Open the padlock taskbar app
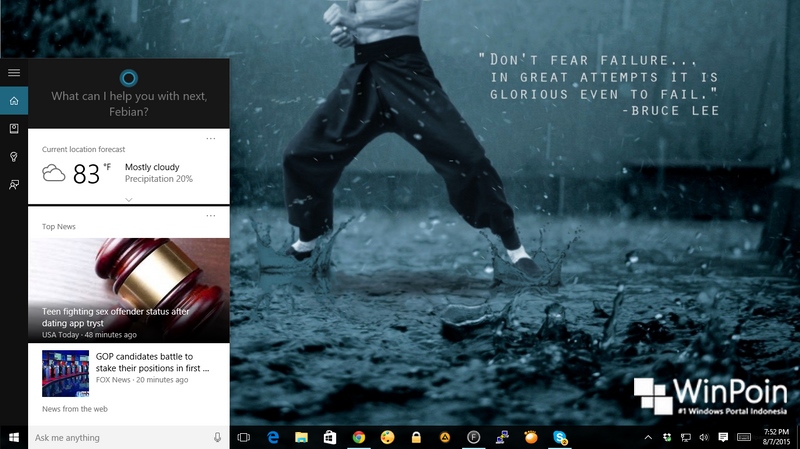 coord(416,437)
